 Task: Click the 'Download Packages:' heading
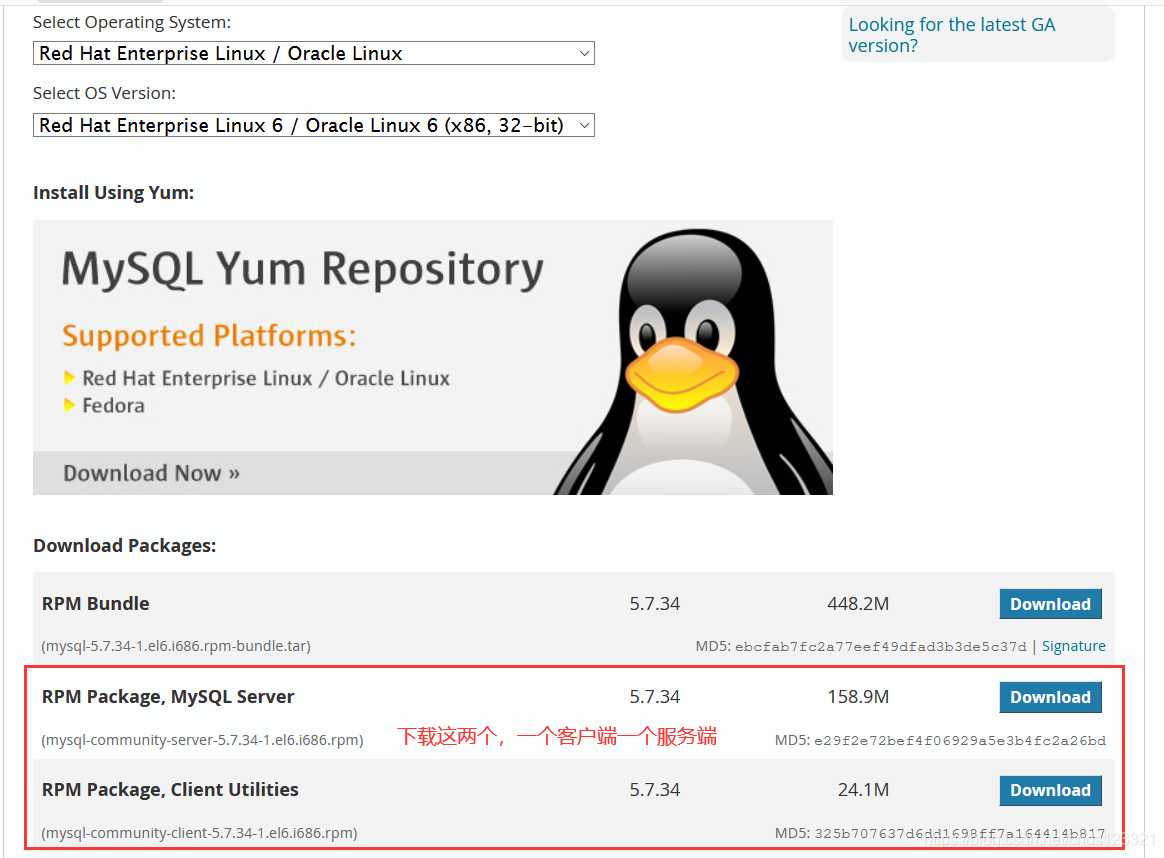(x=125, y=546)
